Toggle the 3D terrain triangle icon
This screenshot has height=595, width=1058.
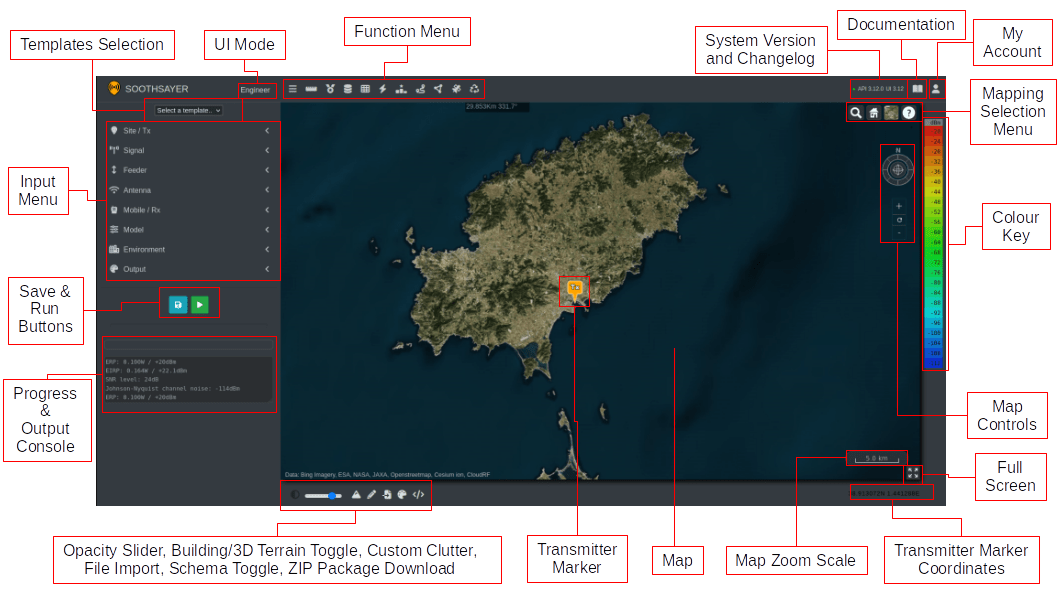(x=356, y=494)
